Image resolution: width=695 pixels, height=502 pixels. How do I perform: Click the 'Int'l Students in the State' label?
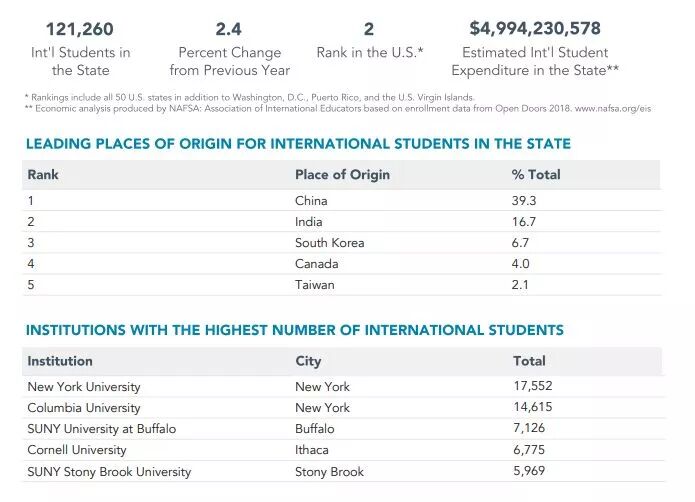tap(81, 61)
